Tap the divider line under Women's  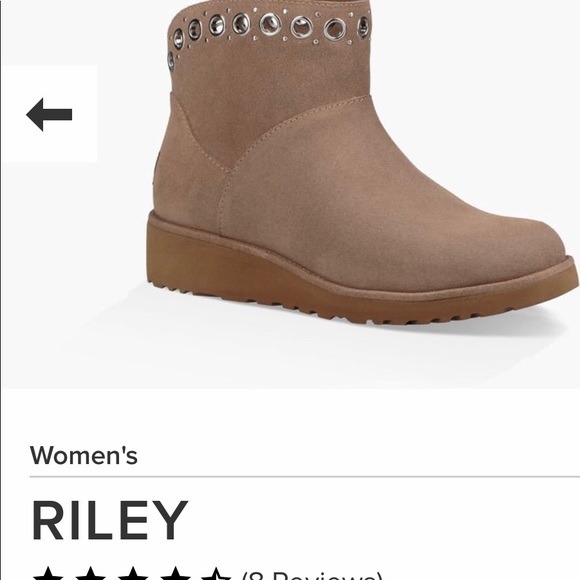(305, 477)
